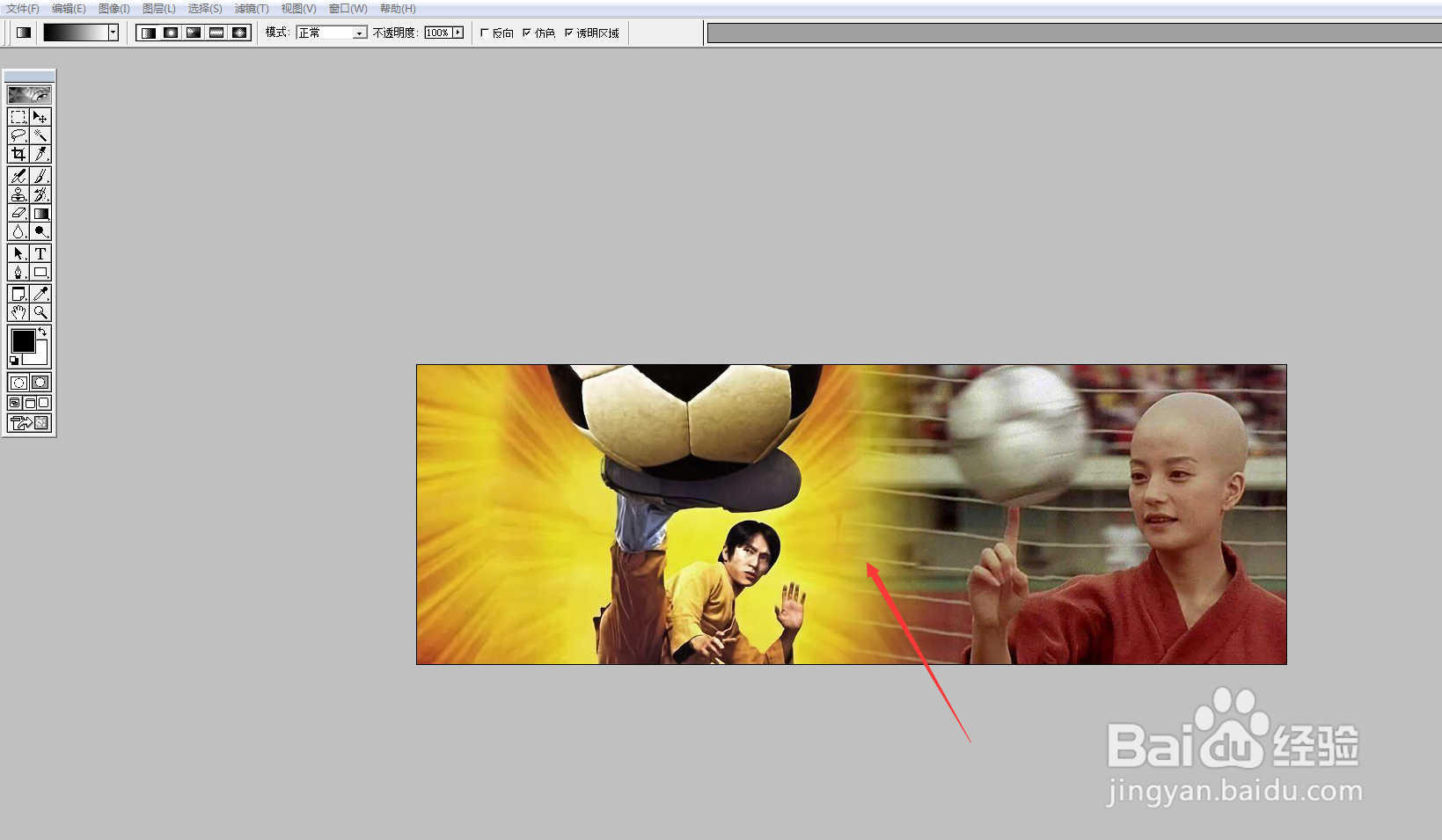This screenshot has height=840, width=1442.
Task: Select the History Brush tool
Action: point(40,194)
